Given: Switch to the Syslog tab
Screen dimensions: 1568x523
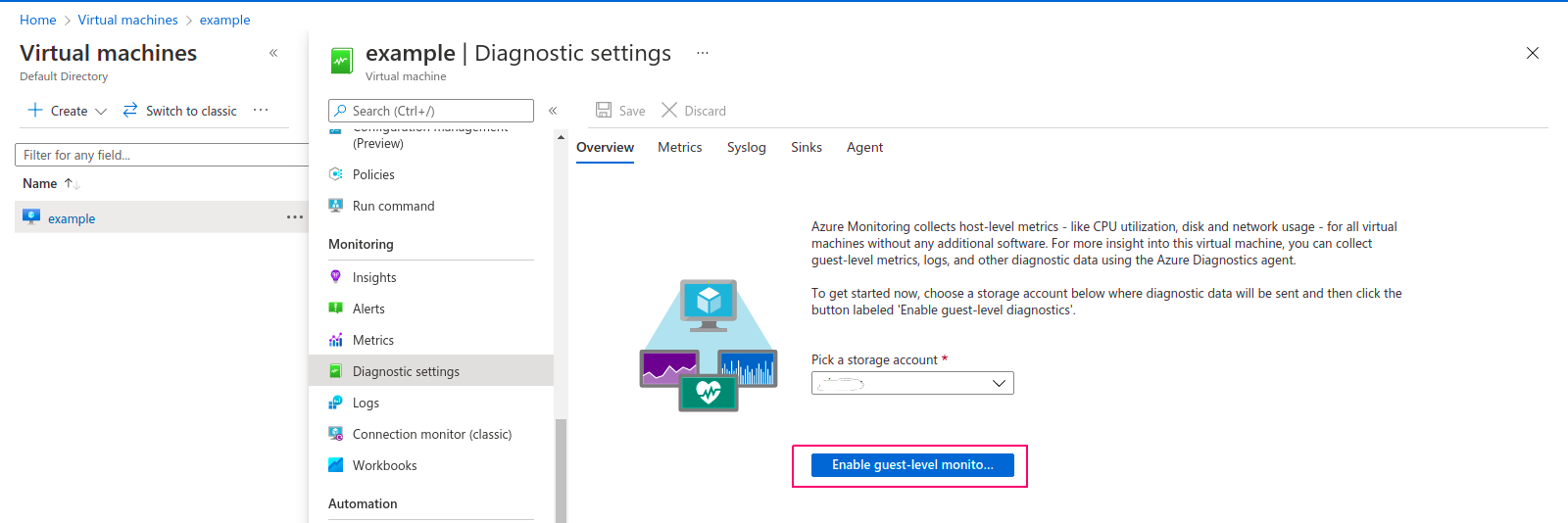Looking at the screenshot, I should point(747,147).
